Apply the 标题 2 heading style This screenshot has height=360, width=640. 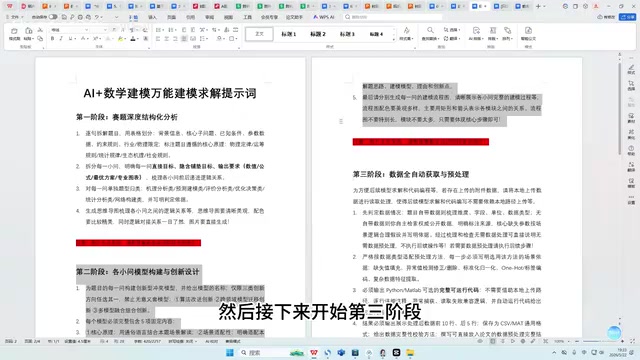[x=318, y=34]
